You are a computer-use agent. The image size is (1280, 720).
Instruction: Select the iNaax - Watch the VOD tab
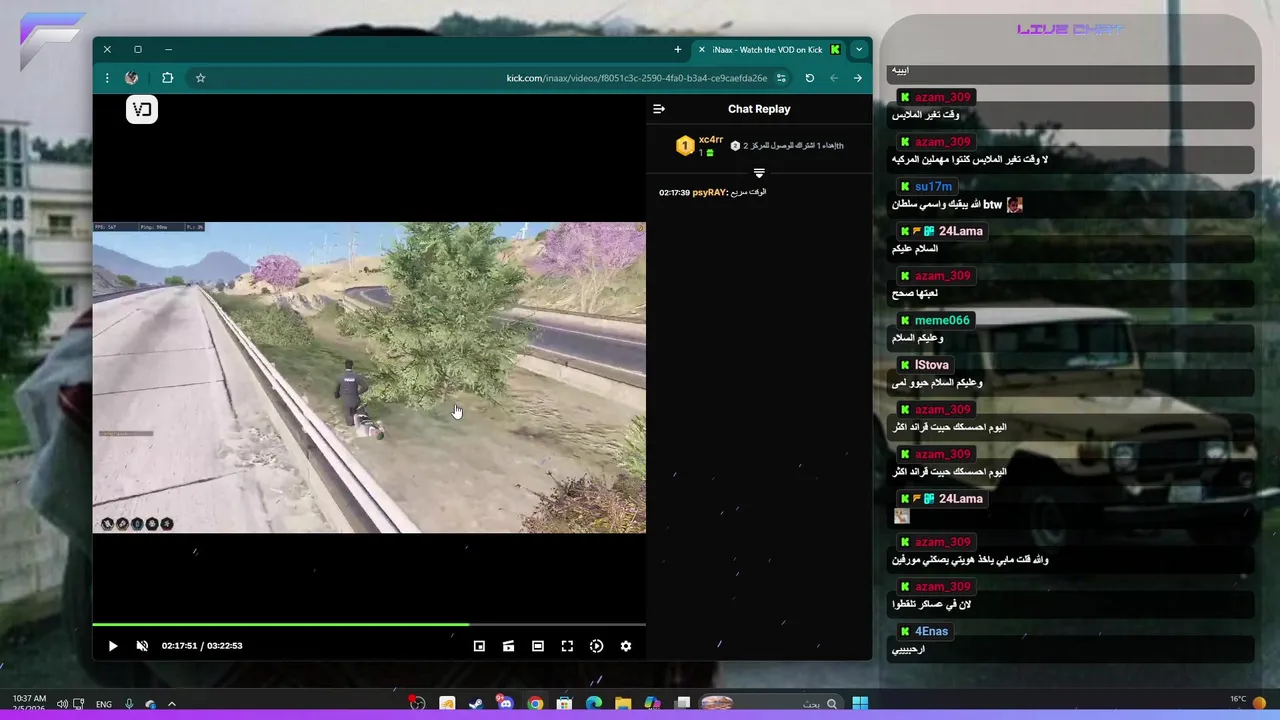(768, 49)
